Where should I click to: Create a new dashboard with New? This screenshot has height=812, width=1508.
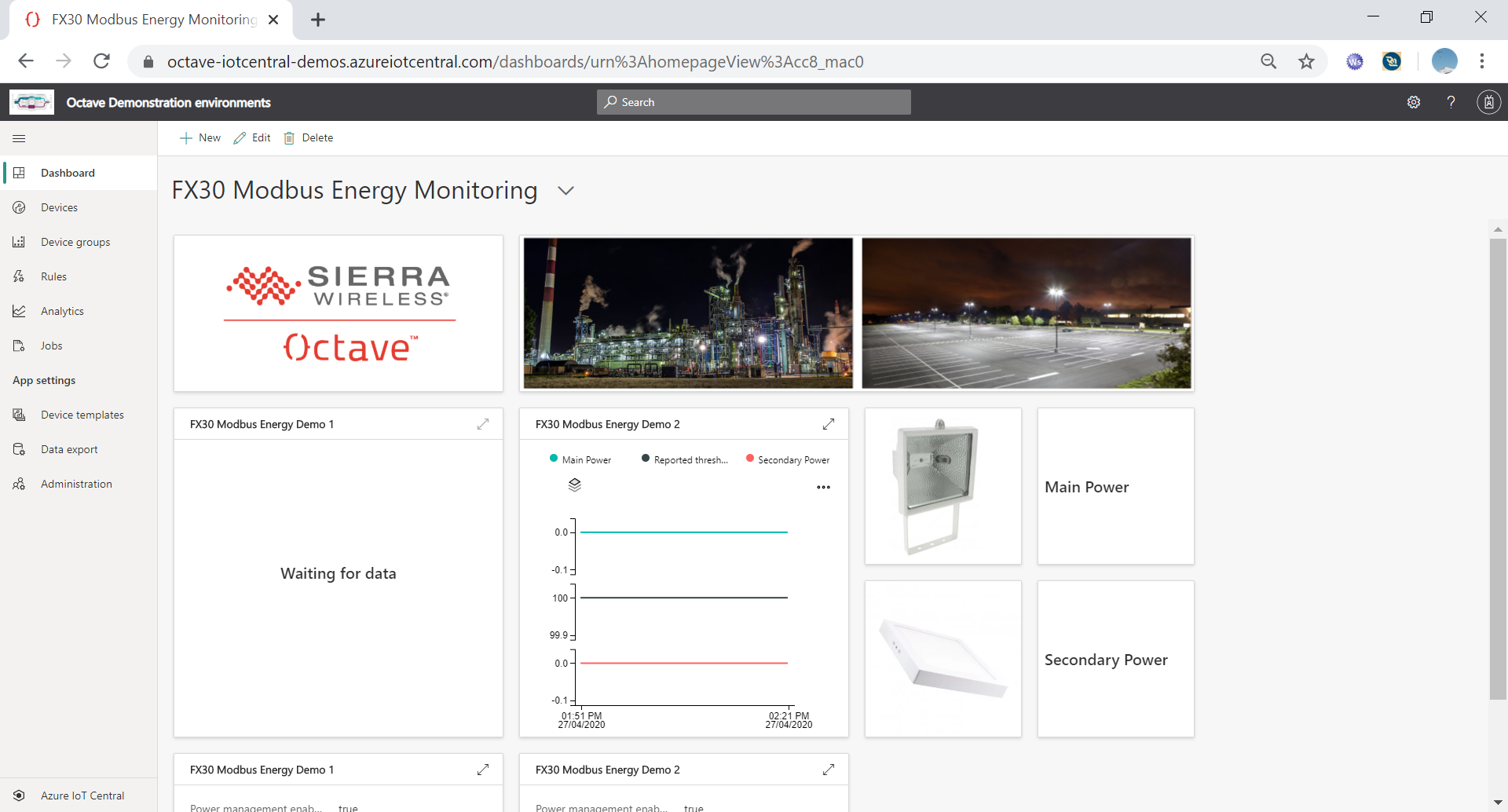click(200, 137)
